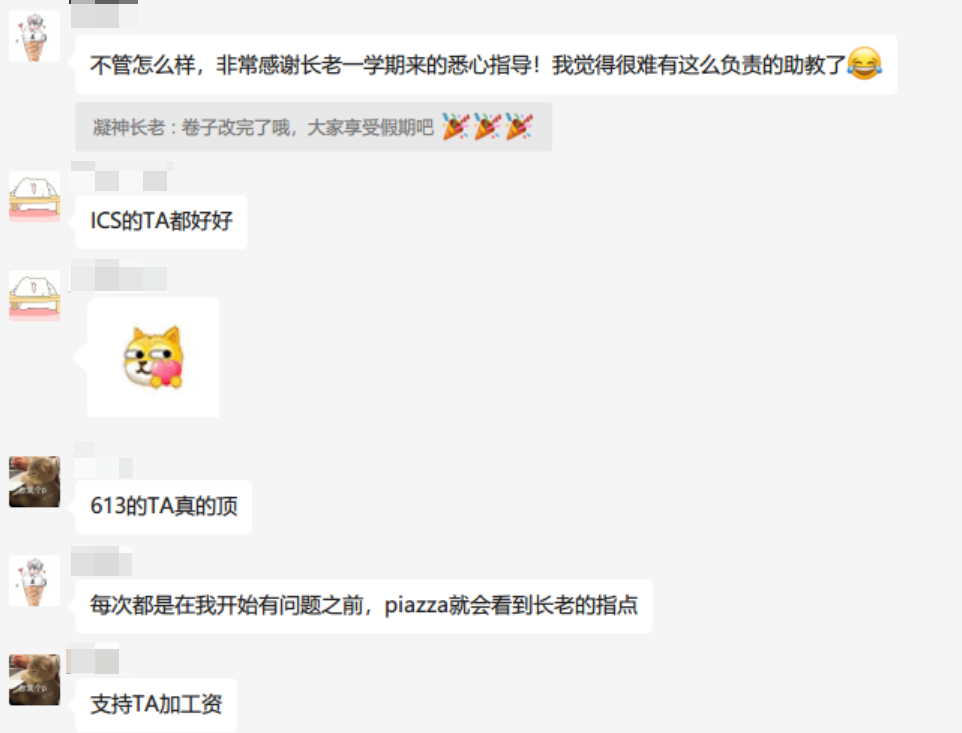Select the message 613的TA真的顶

tap(164, 507)
